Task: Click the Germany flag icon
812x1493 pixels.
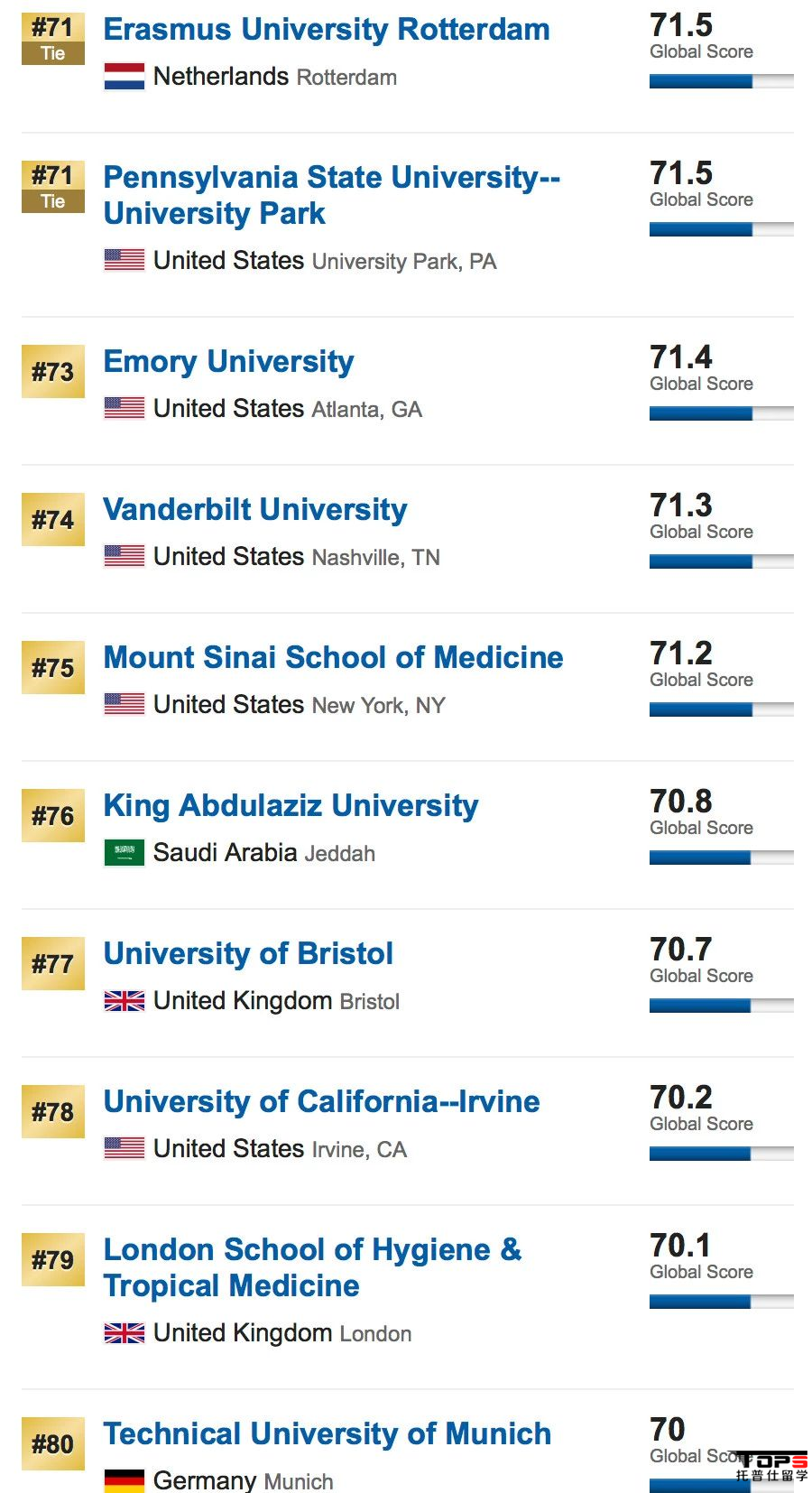Action: (124, 1479)
